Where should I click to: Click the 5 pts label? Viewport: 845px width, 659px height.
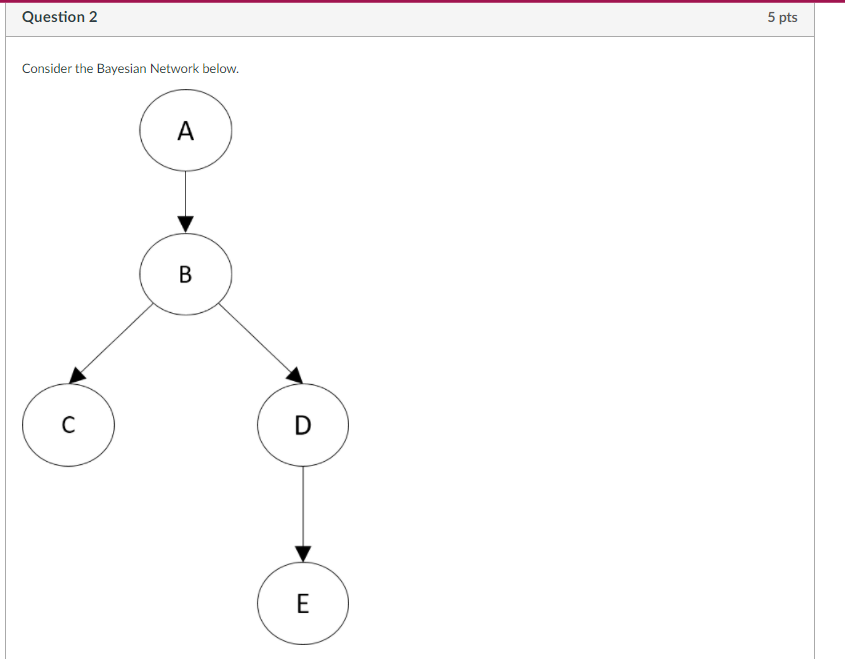tap(782, 16)
